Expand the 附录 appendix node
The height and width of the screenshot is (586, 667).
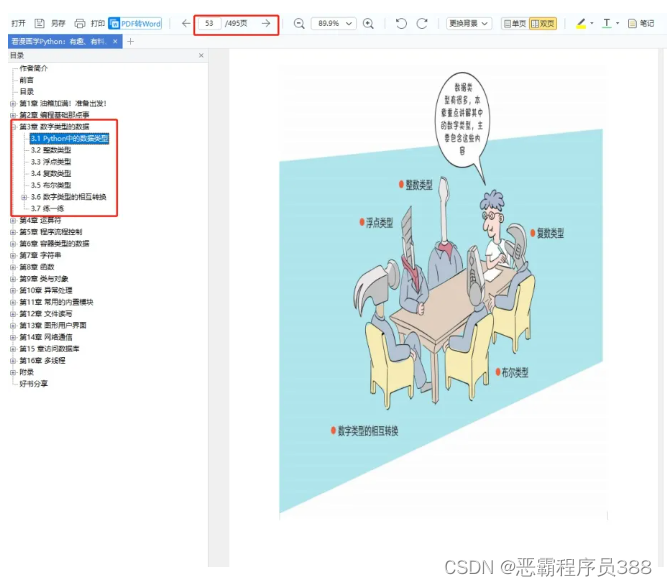click(13, 372)
